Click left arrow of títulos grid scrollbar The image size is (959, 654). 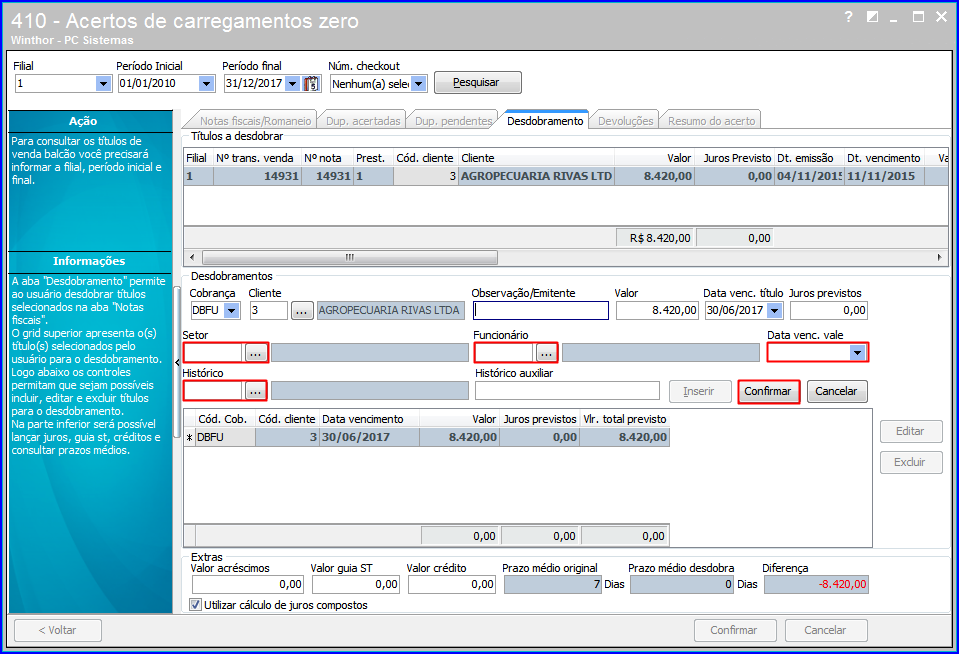tap(192, 258)
